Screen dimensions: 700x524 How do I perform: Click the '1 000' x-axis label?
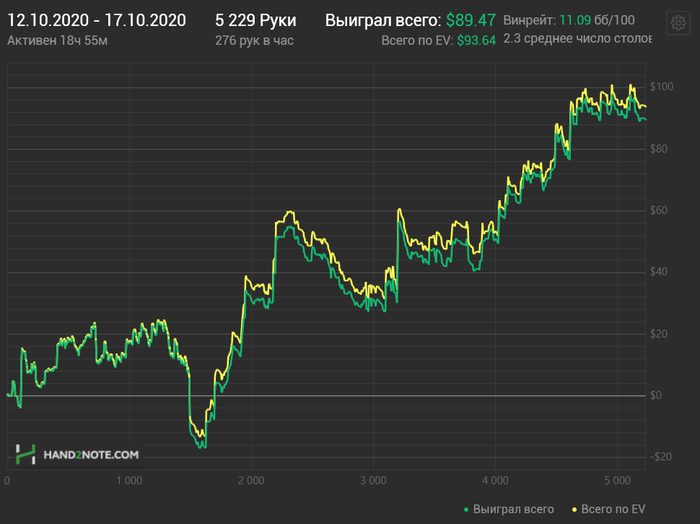(129, 481)
